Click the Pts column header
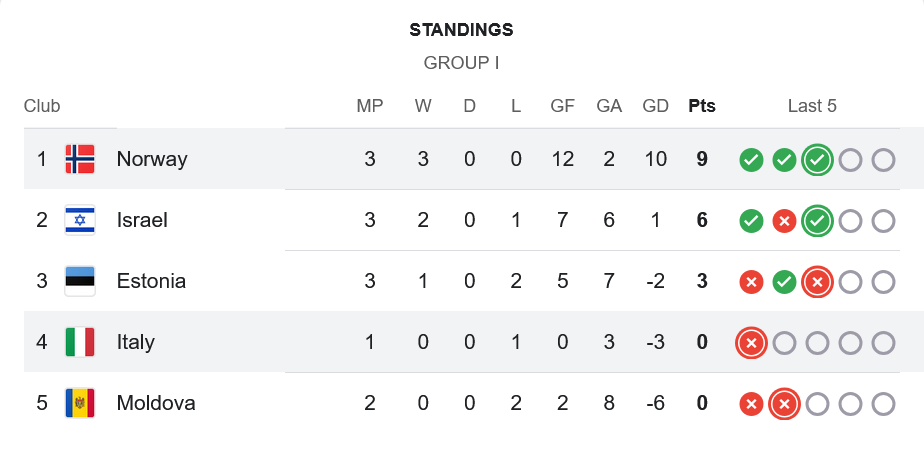 coord(702,106)
